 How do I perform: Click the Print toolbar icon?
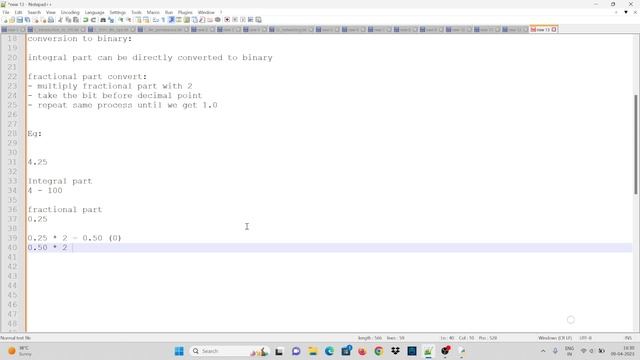point(51,20)
